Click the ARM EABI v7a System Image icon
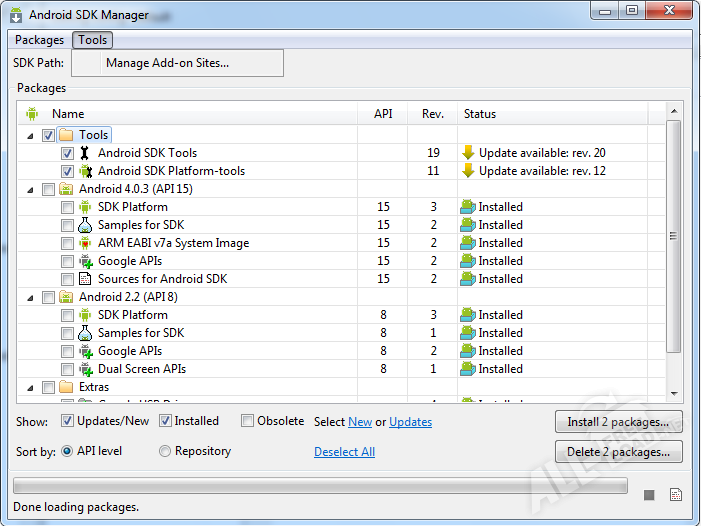The height and width of the screenshot is (526, 701). click(85, 243)
